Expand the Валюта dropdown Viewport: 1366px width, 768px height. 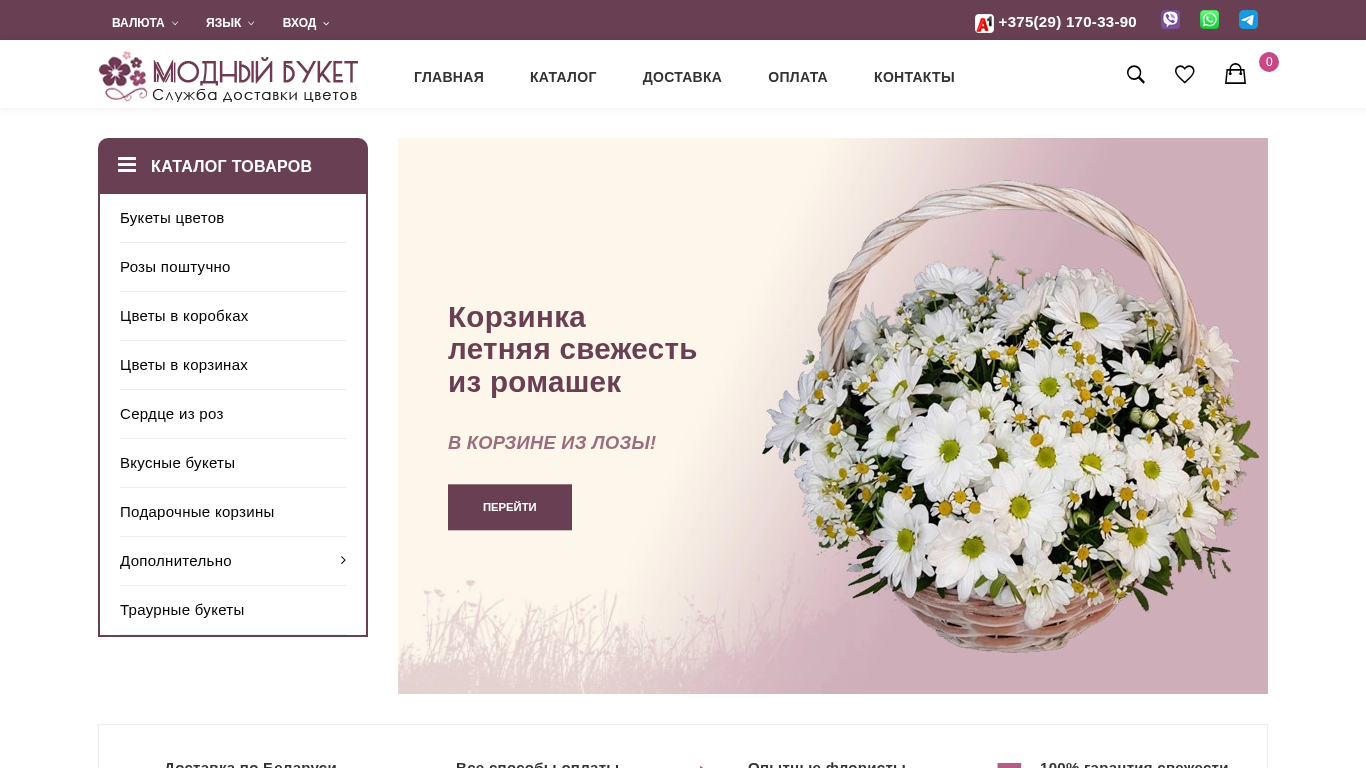click(x=145, y=22)
